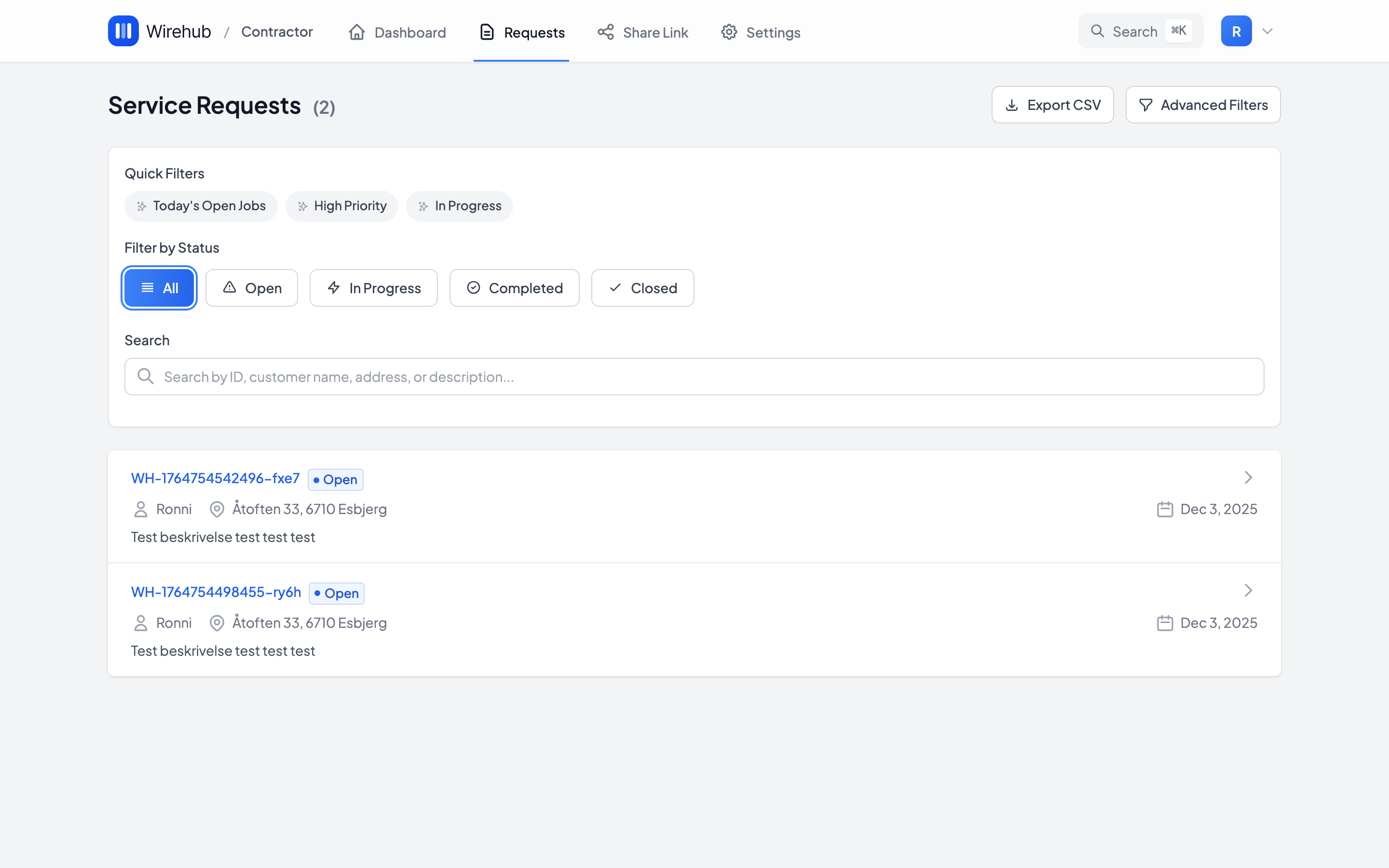Screen dimensions: 1389x868
Task: Toggle High Priority quick filter
Action: (x=341, y=206)
